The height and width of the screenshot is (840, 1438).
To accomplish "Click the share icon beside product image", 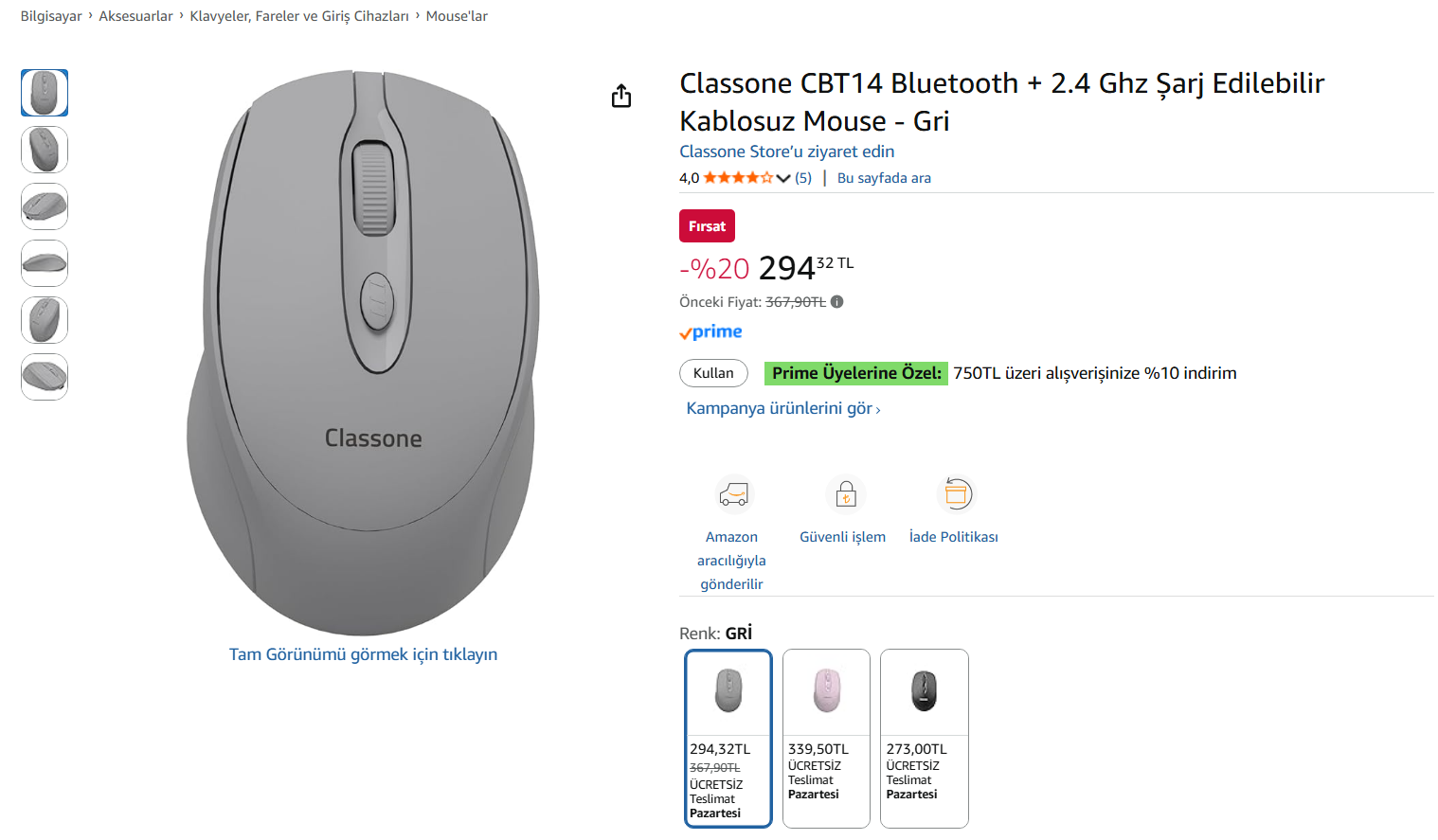I will coord(621,96).
